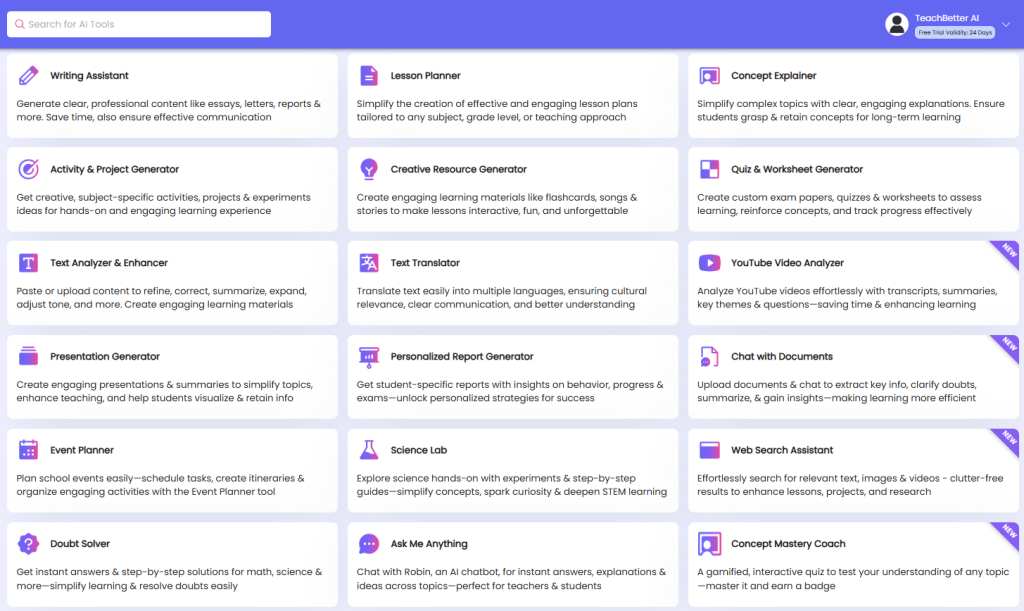Select the Personalized Report Generator card description

tap(510, 391)
